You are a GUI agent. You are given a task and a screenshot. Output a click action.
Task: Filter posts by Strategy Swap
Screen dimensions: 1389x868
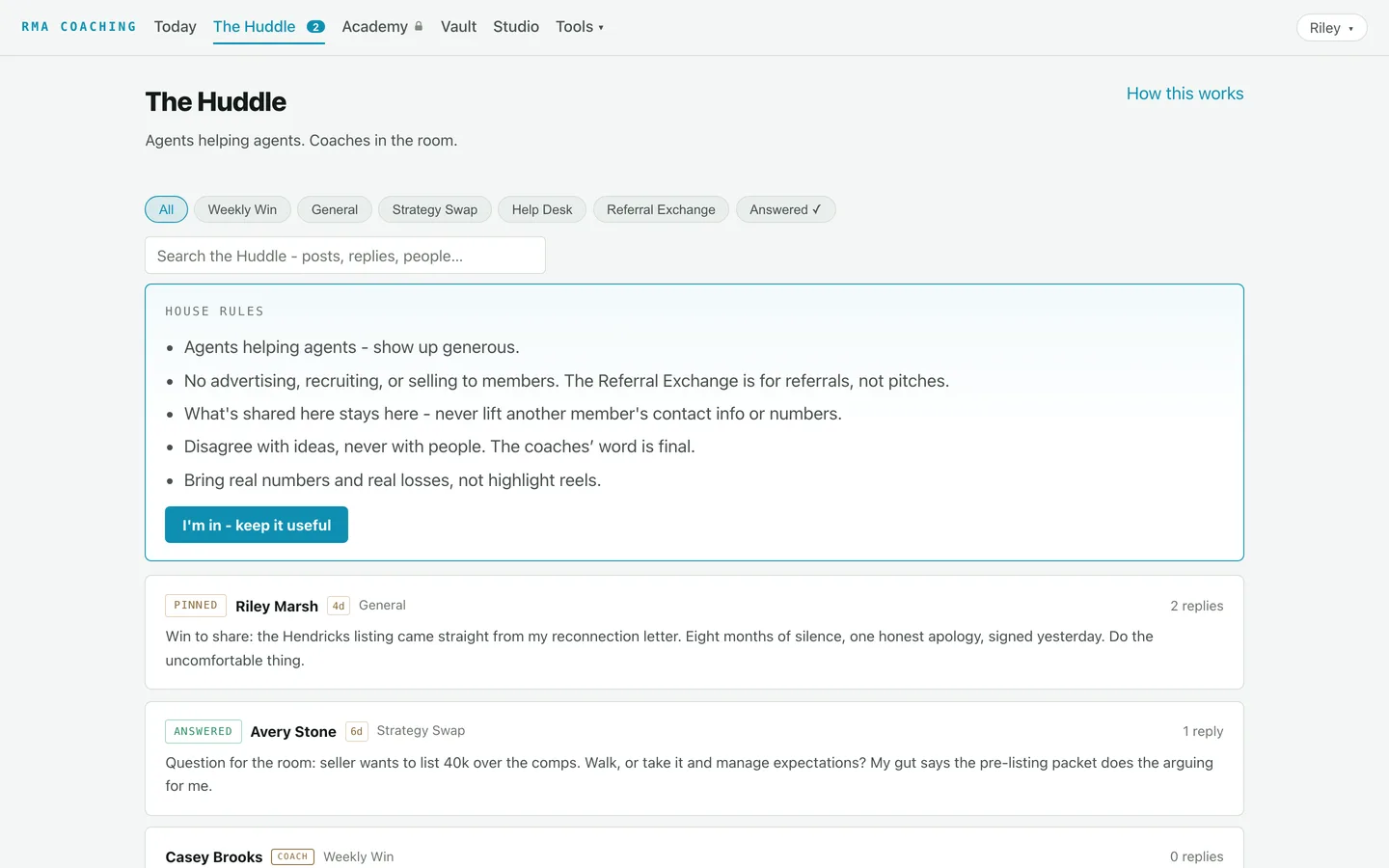[x=435, y=209]
